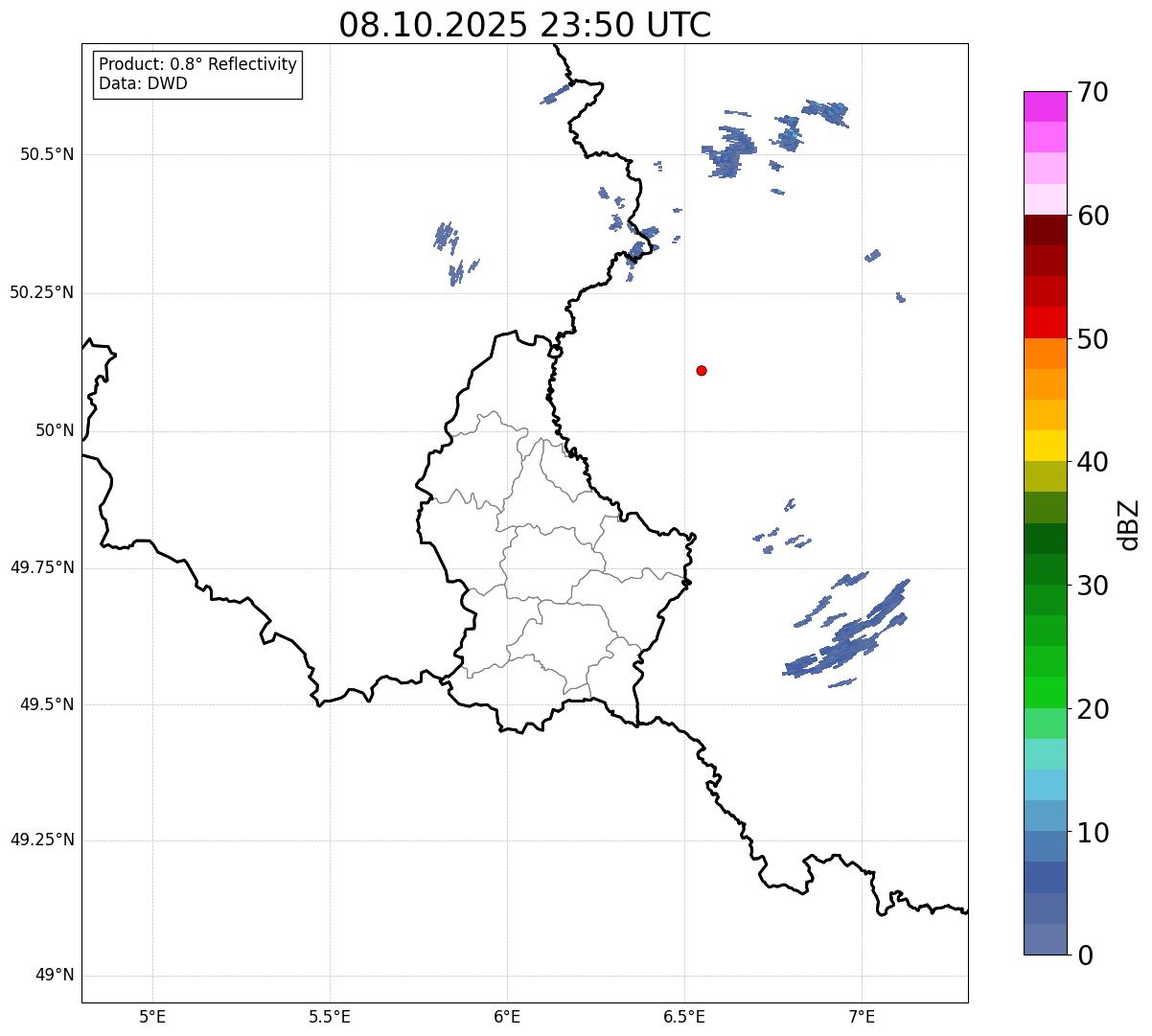Click the yellow colorbar segment above 40

(1045, 446)
